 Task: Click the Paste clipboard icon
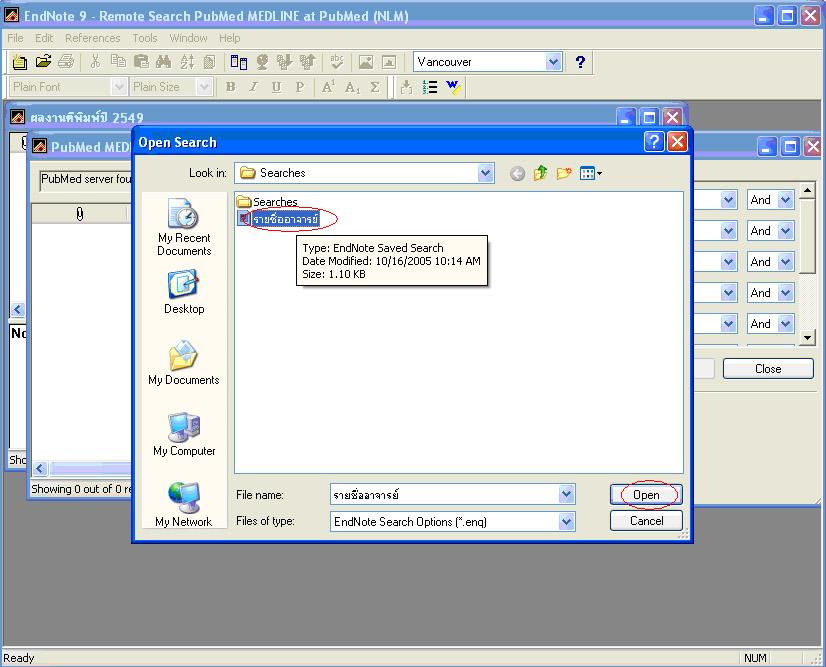141,62
